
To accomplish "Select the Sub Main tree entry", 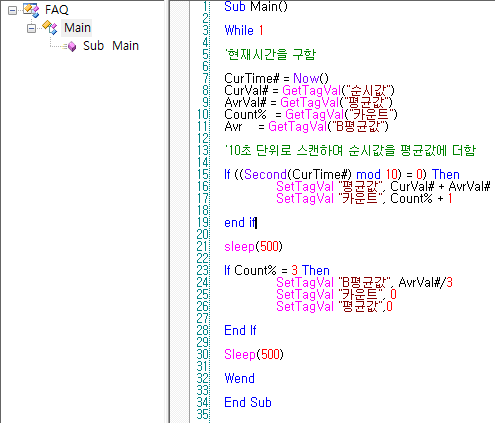I will tap(111, 46).
